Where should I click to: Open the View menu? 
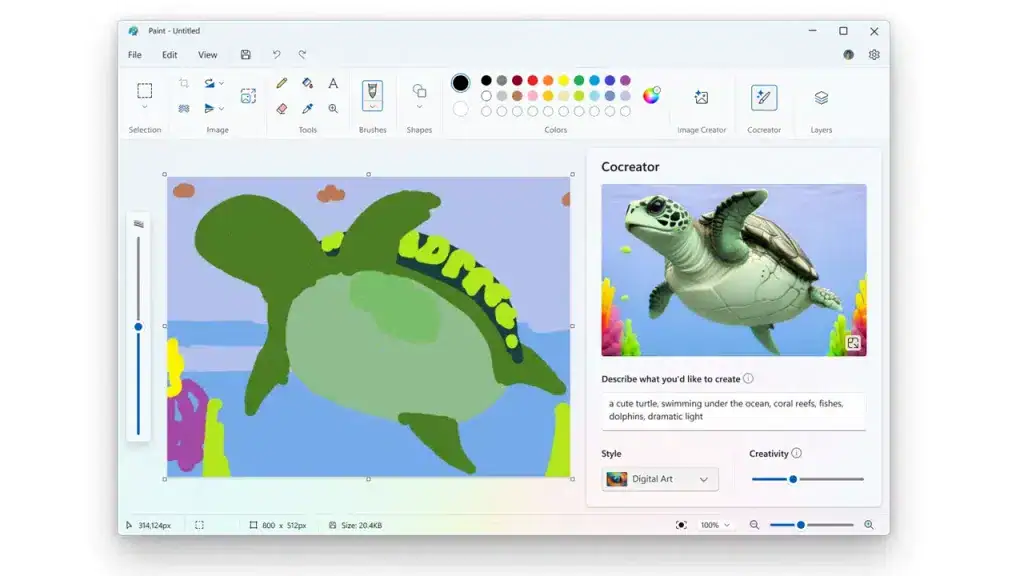(x=208, y=55)
